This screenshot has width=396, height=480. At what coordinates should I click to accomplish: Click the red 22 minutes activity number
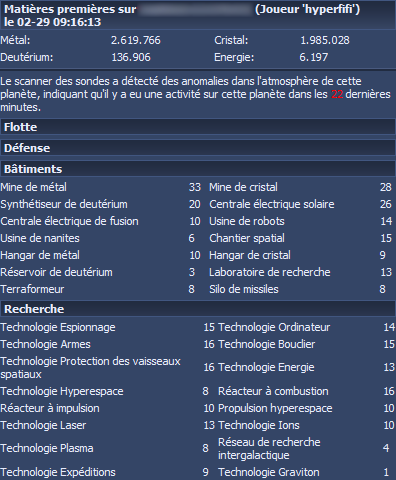(337, 94)
